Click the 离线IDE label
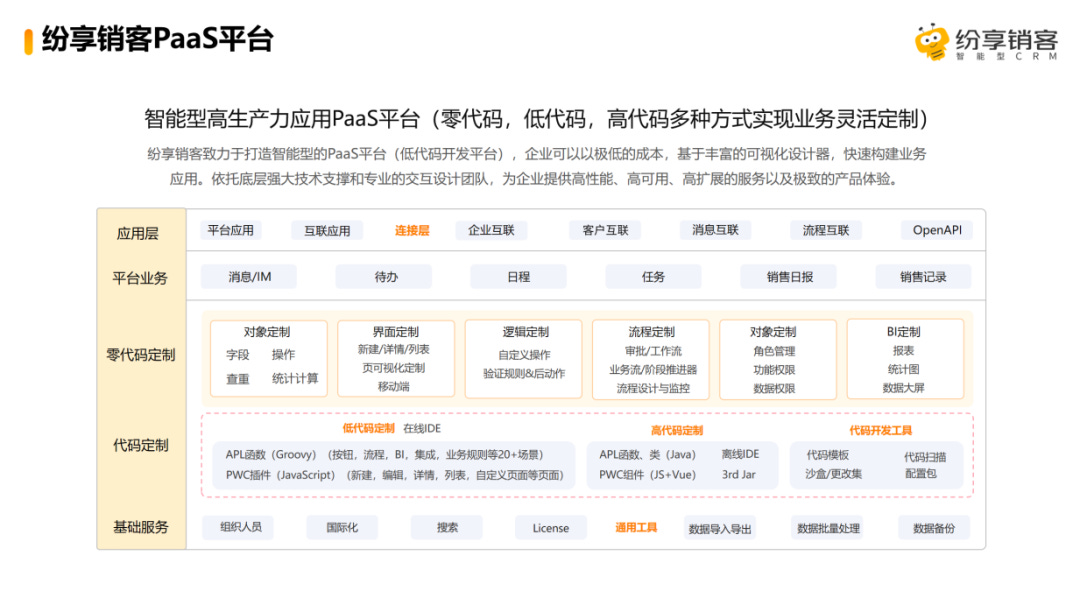 740,454
